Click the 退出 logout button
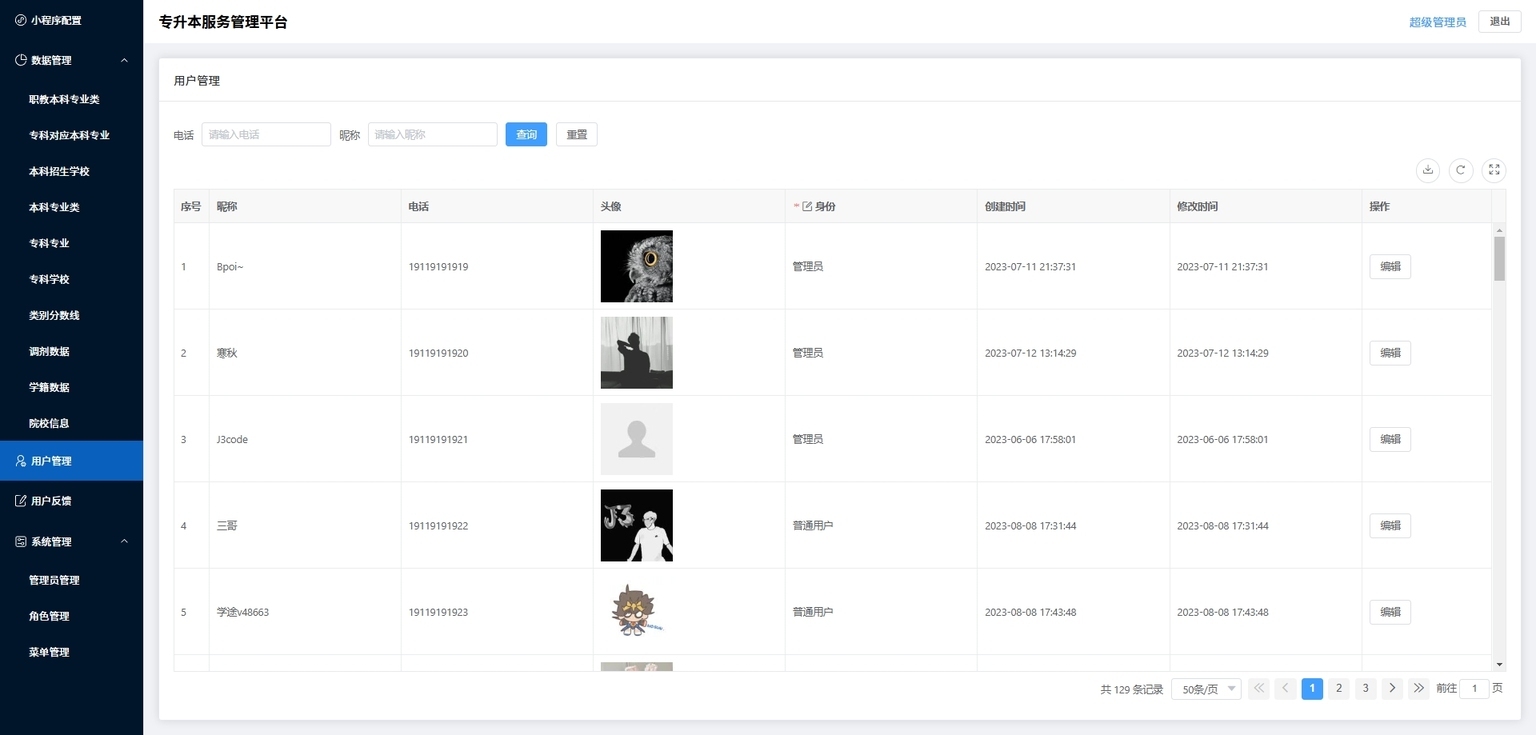This screenshot has width=1536, height=735. tap(1500, 22)
